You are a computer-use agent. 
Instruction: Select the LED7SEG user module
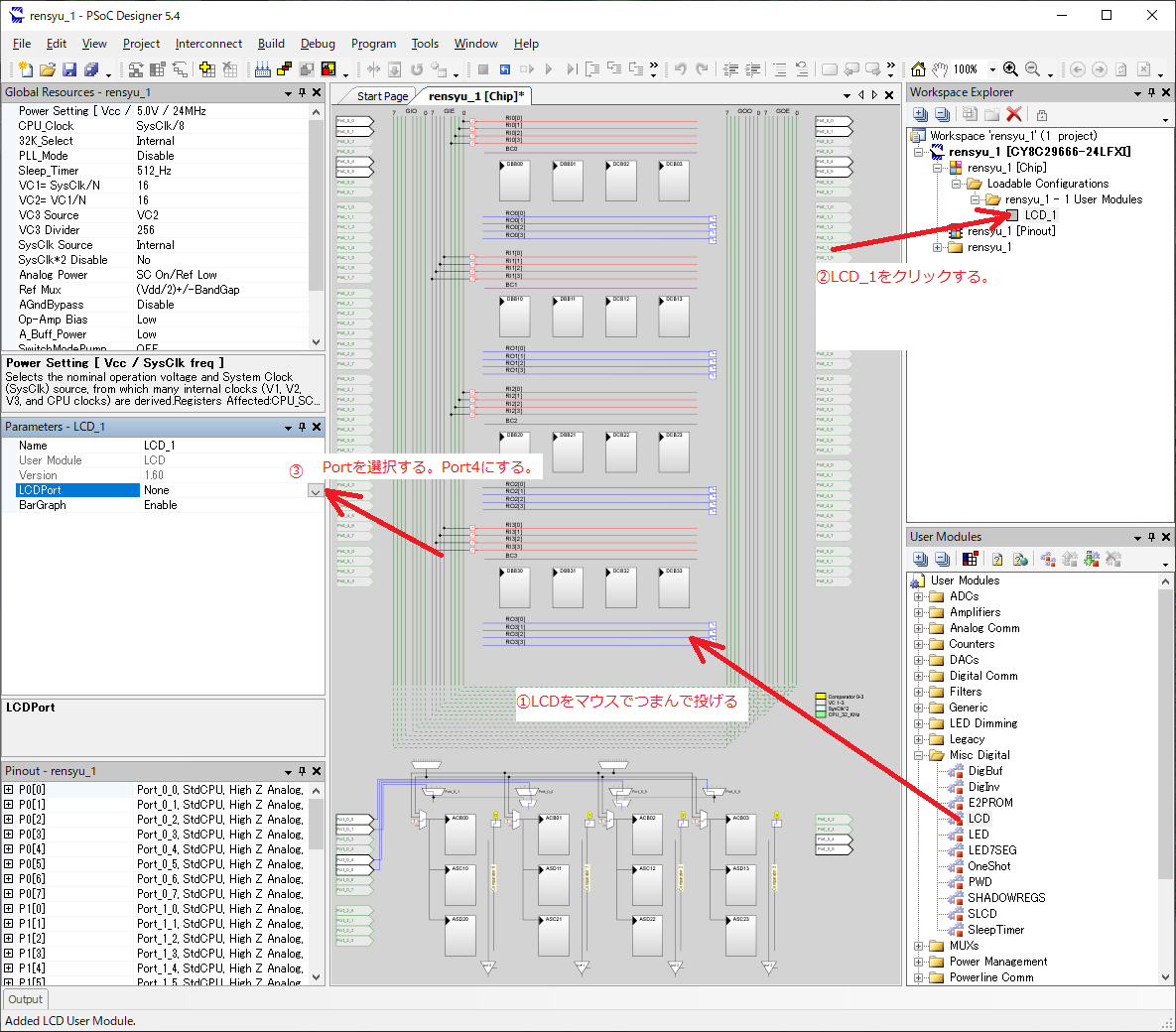(991, 850)
